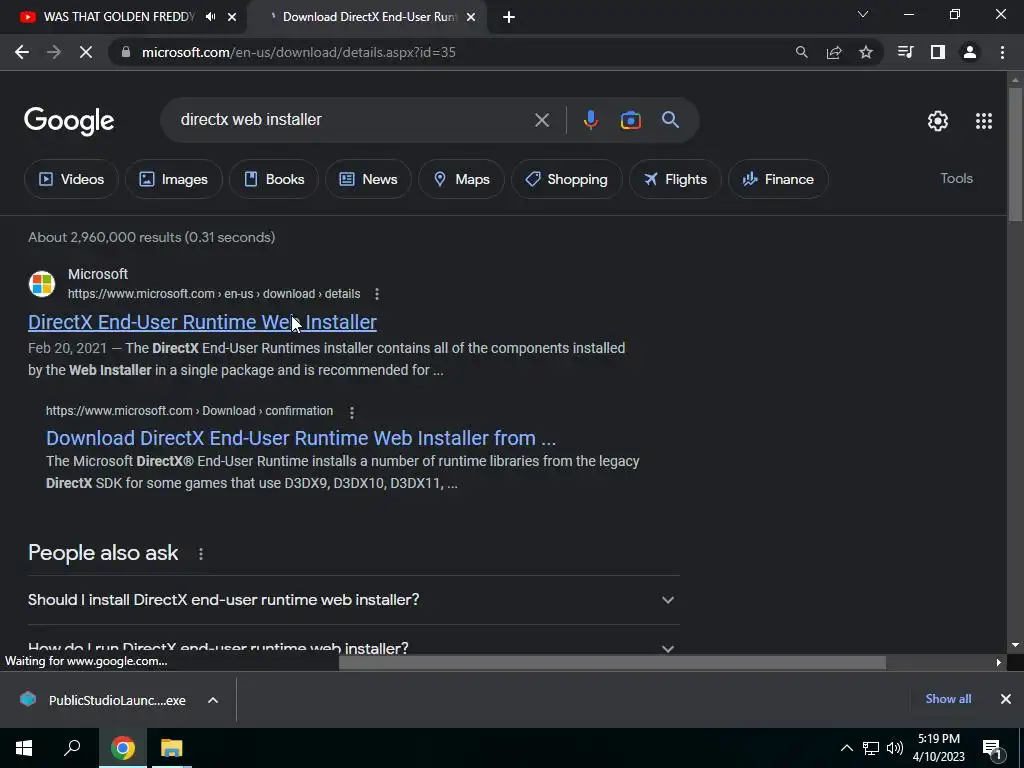This screenshot has width=1024, height=768.
Task: Click the Google search box with directx web installer
Action: click(x=353, y=120)
